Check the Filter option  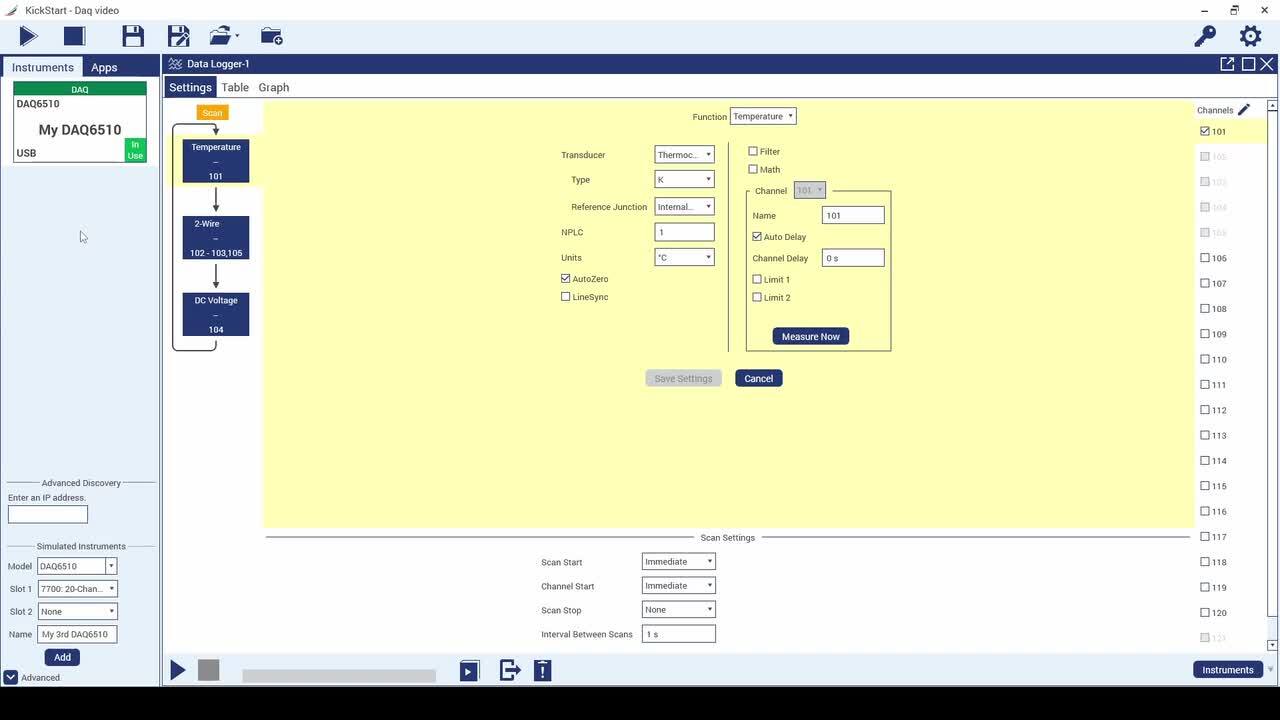click(754, 151)
